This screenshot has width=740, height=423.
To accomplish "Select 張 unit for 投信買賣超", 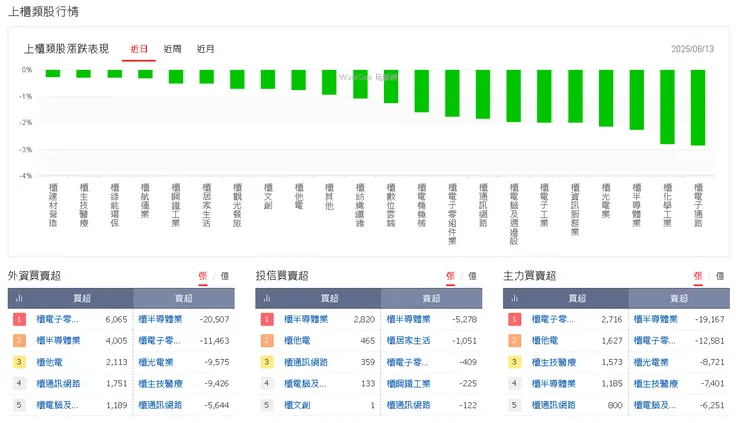I will coord(450,276).
